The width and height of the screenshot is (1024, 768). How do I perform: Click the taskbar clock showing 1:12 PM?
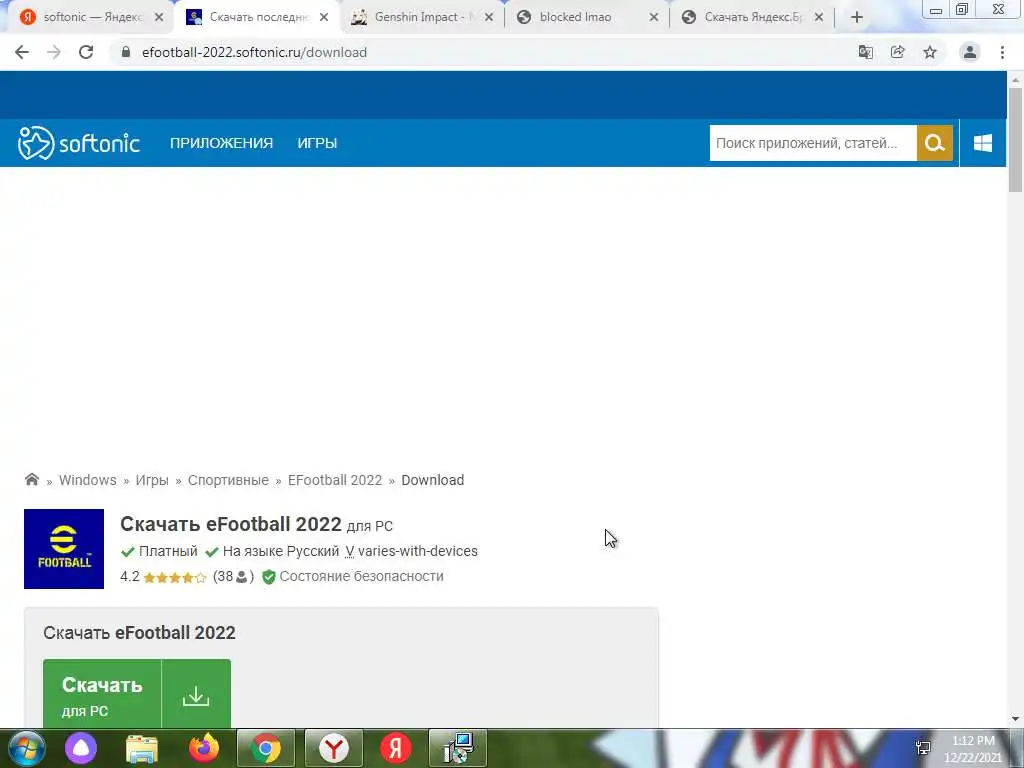972,749
